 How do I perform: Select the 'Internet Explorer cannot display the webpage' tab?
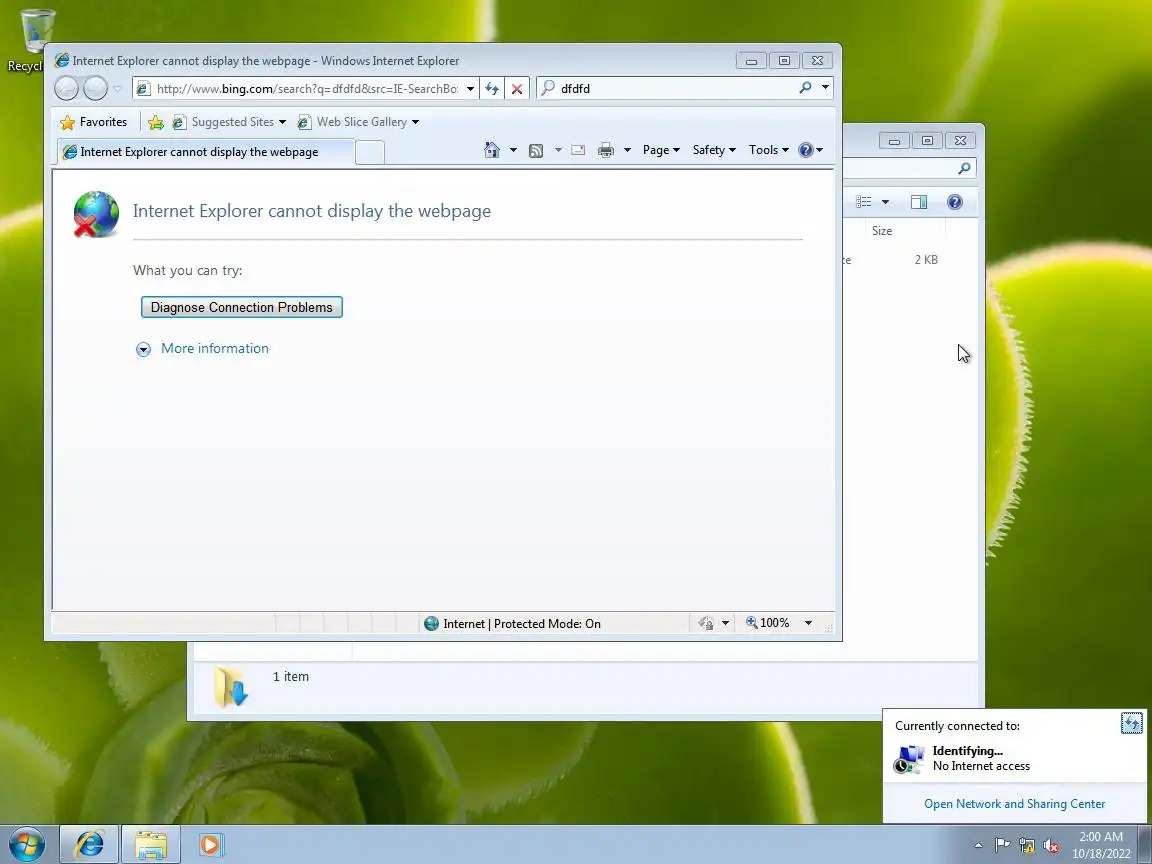click(x=206, y=152)
